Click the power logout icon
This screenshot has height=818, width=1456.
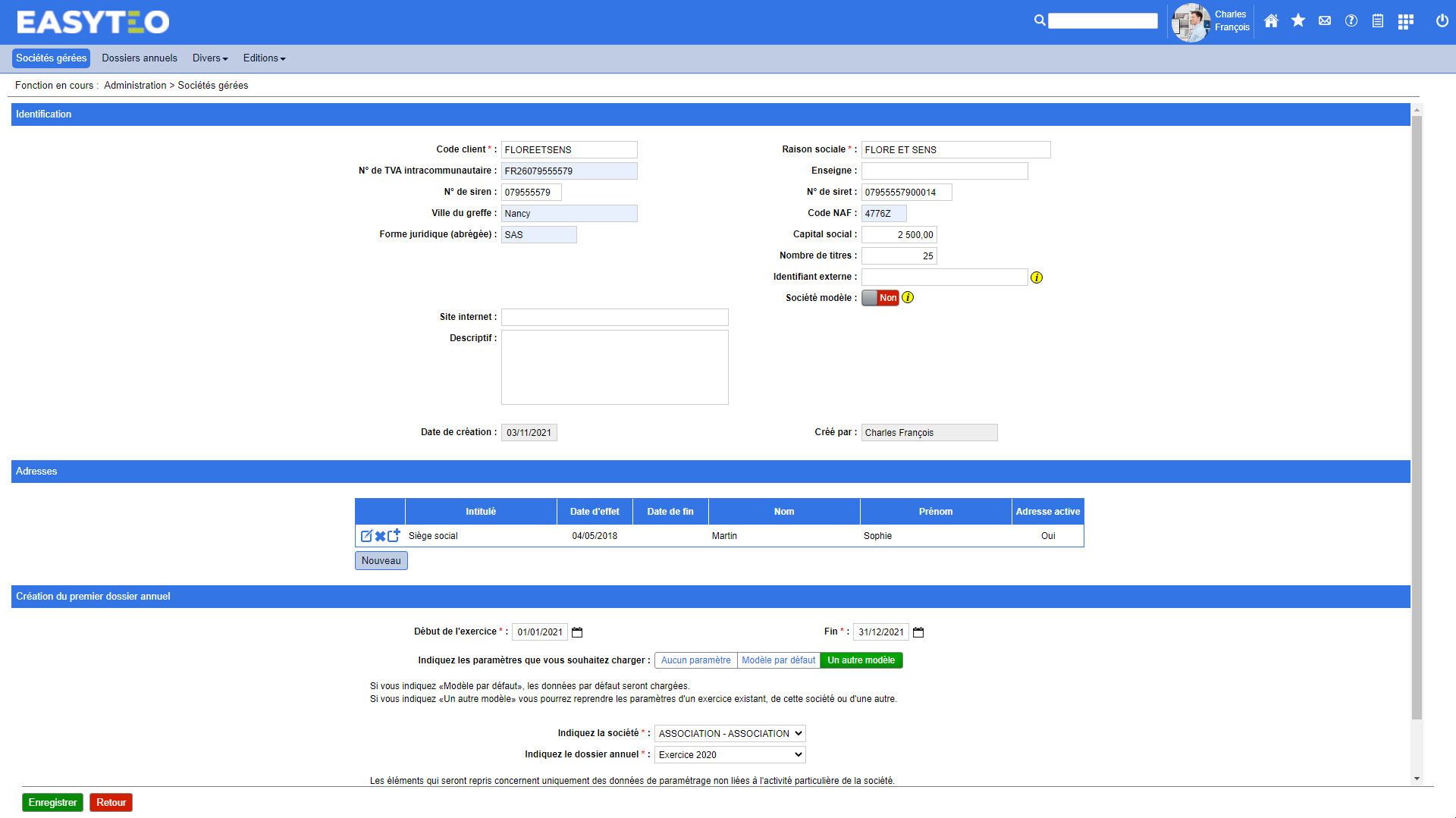[1442, 21]
